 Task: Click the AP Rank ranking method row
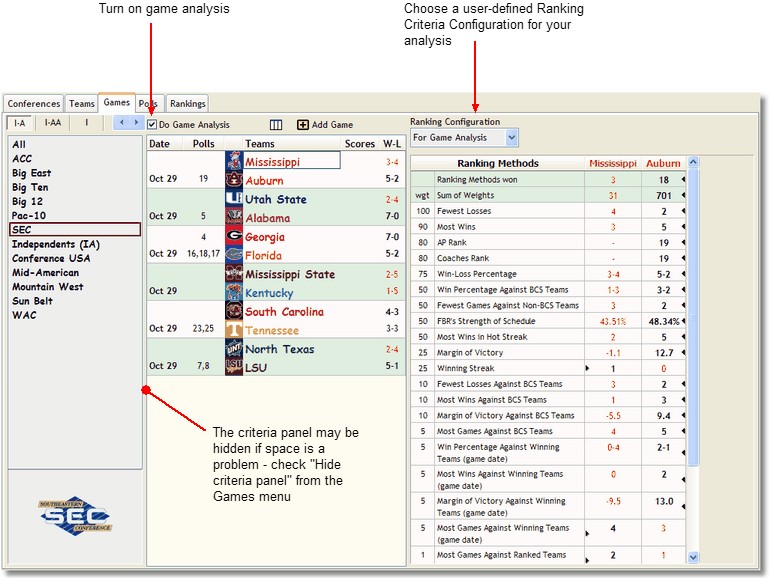click(548, 242)
